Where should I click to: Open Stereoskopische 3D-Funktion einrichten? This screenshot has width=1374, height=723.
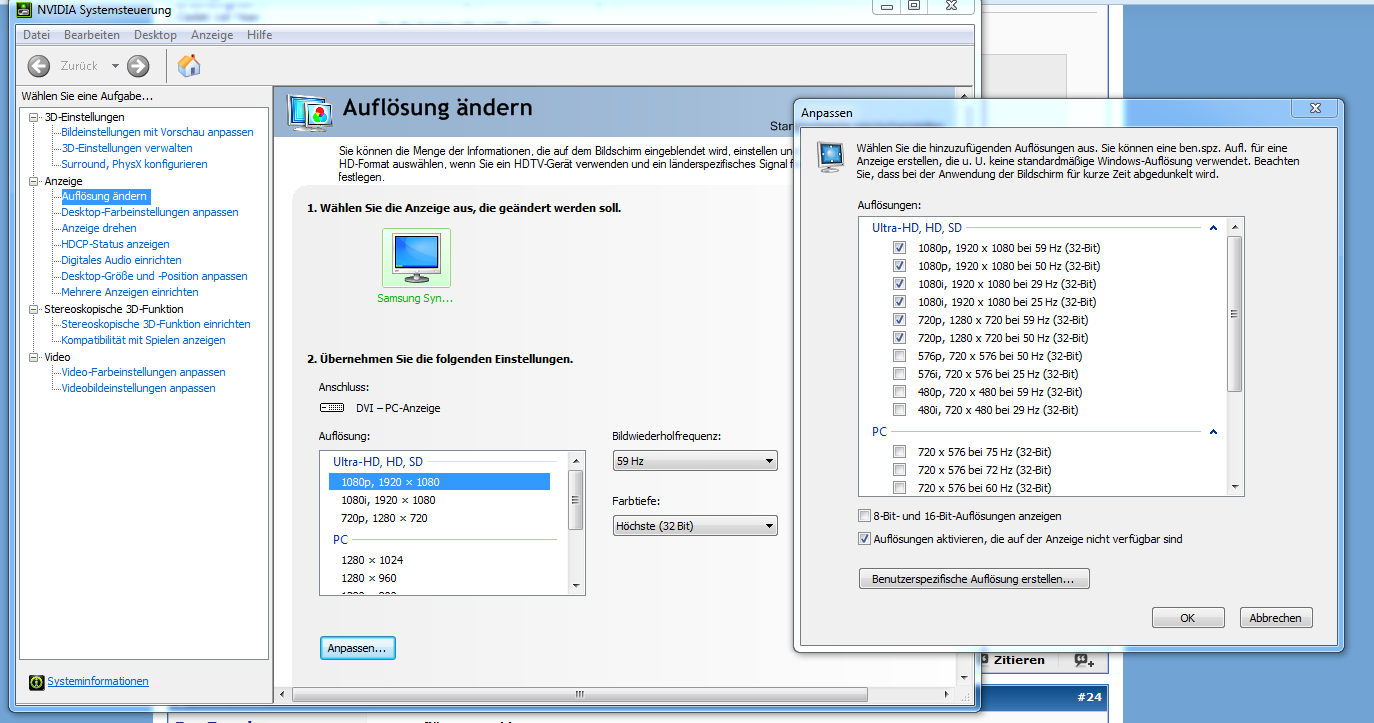click(156, 324)
